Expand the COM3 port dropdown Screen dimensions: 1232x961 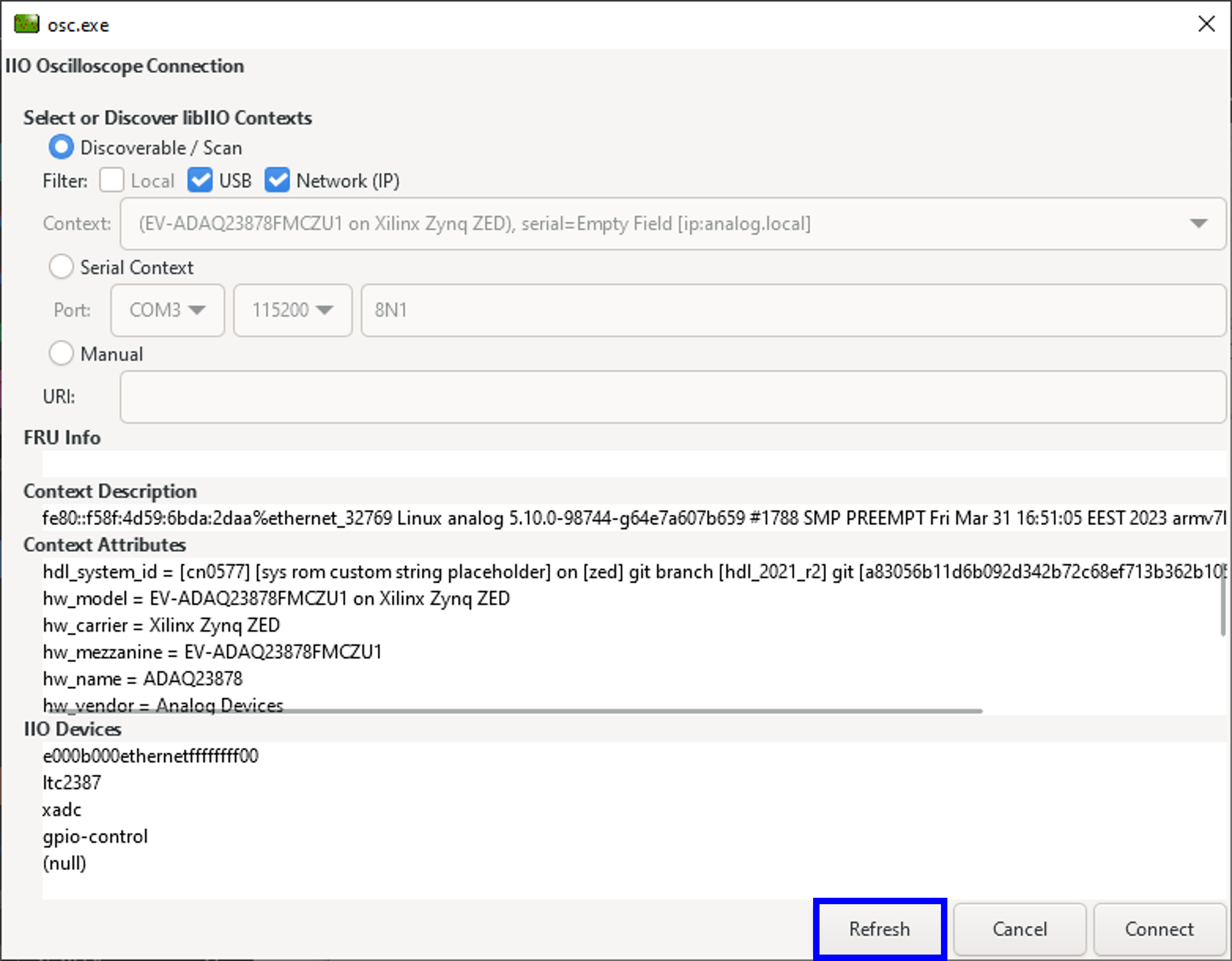coord(168,310)
